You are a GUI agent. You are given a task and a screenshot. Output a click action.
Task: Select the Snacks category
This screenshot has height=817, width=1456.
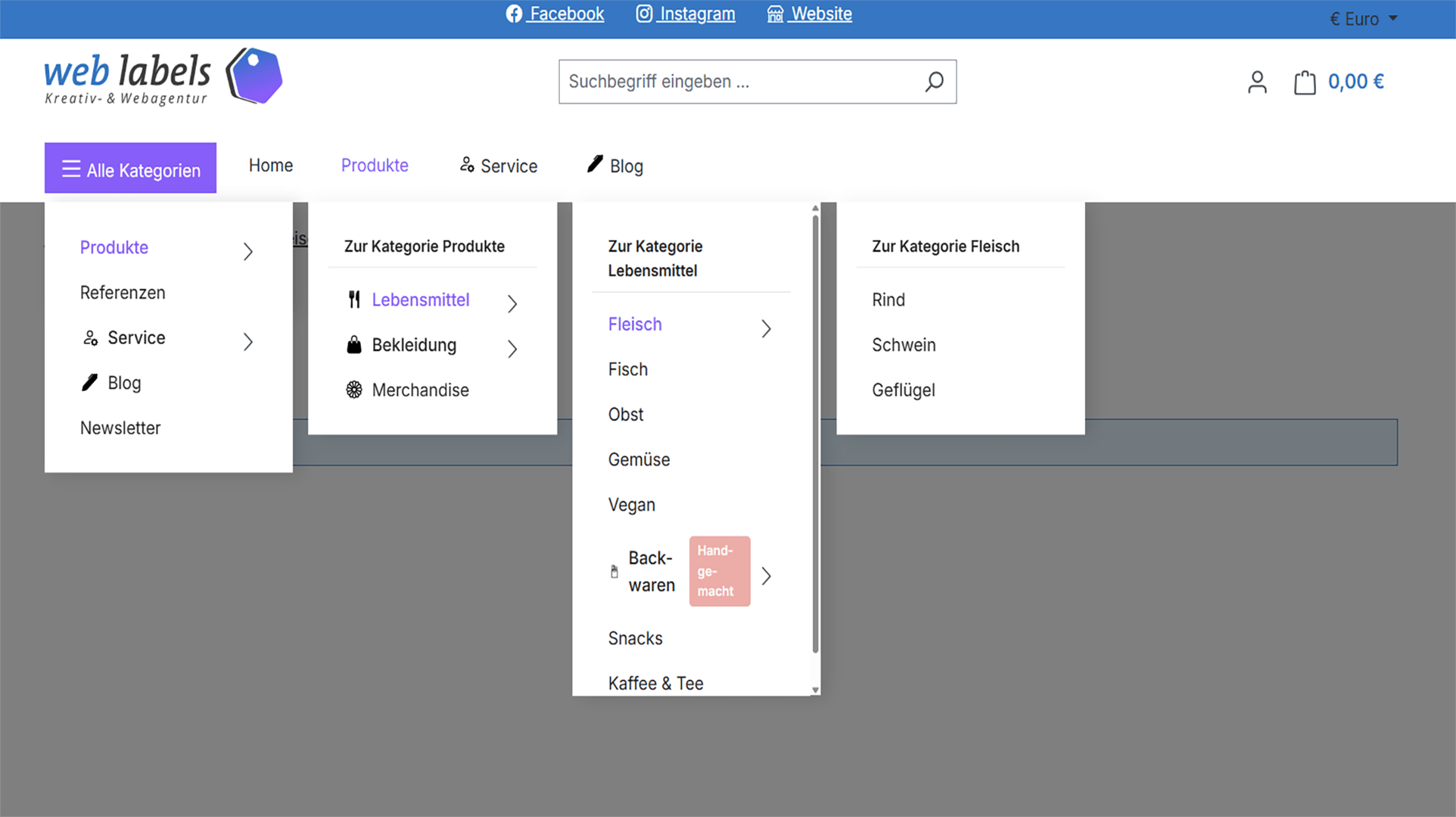635,638
